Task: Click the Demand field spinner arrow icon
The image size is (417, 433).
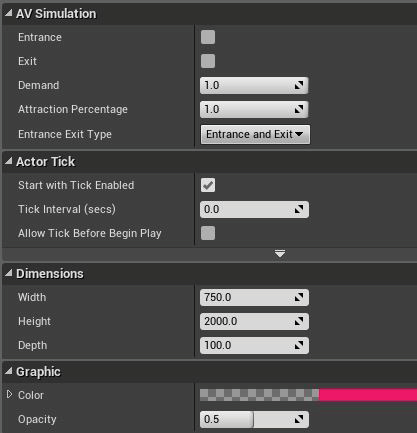Action: (x=299, y=85)
